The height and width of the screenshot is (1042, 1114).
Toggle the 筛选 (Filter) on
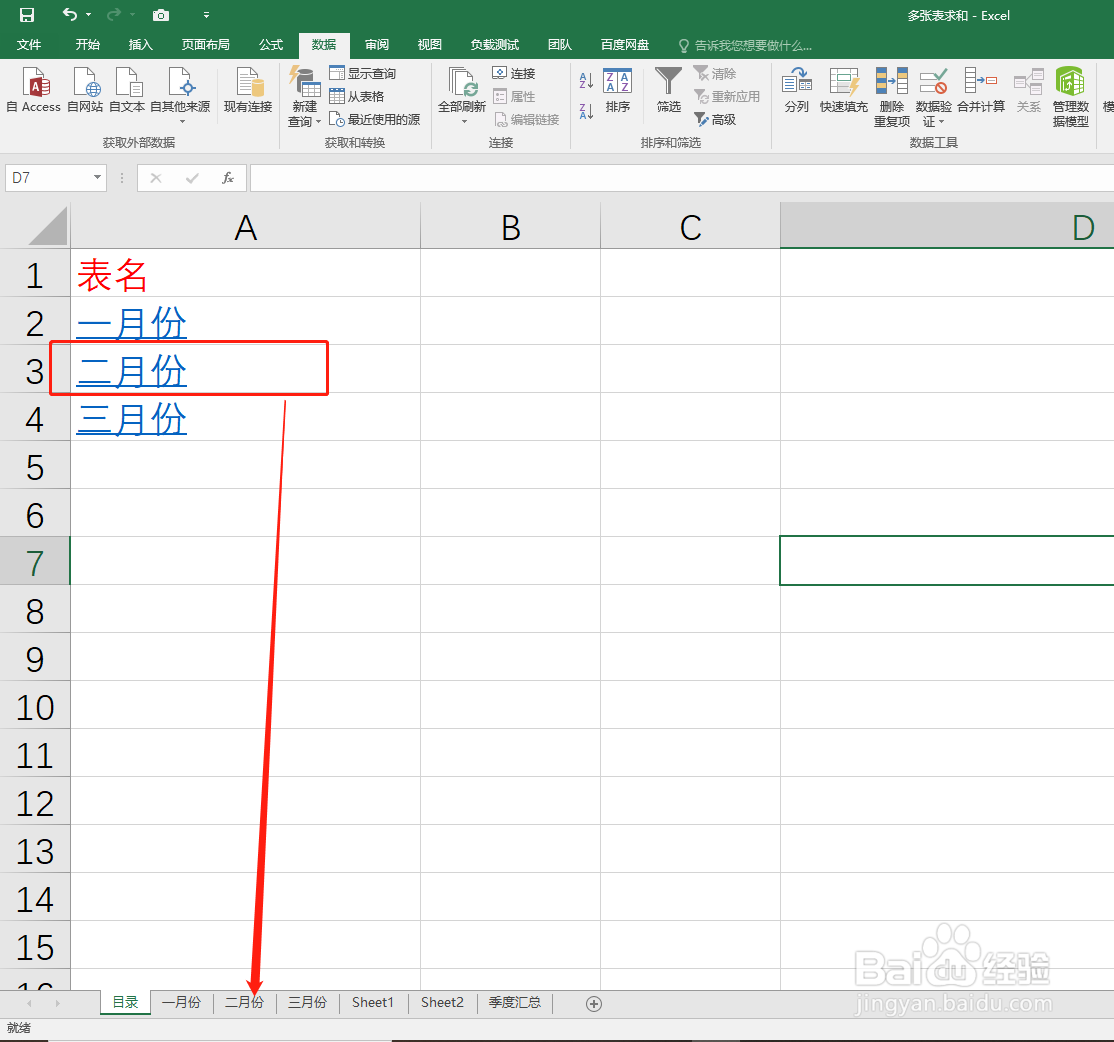[x=668, y=91]
